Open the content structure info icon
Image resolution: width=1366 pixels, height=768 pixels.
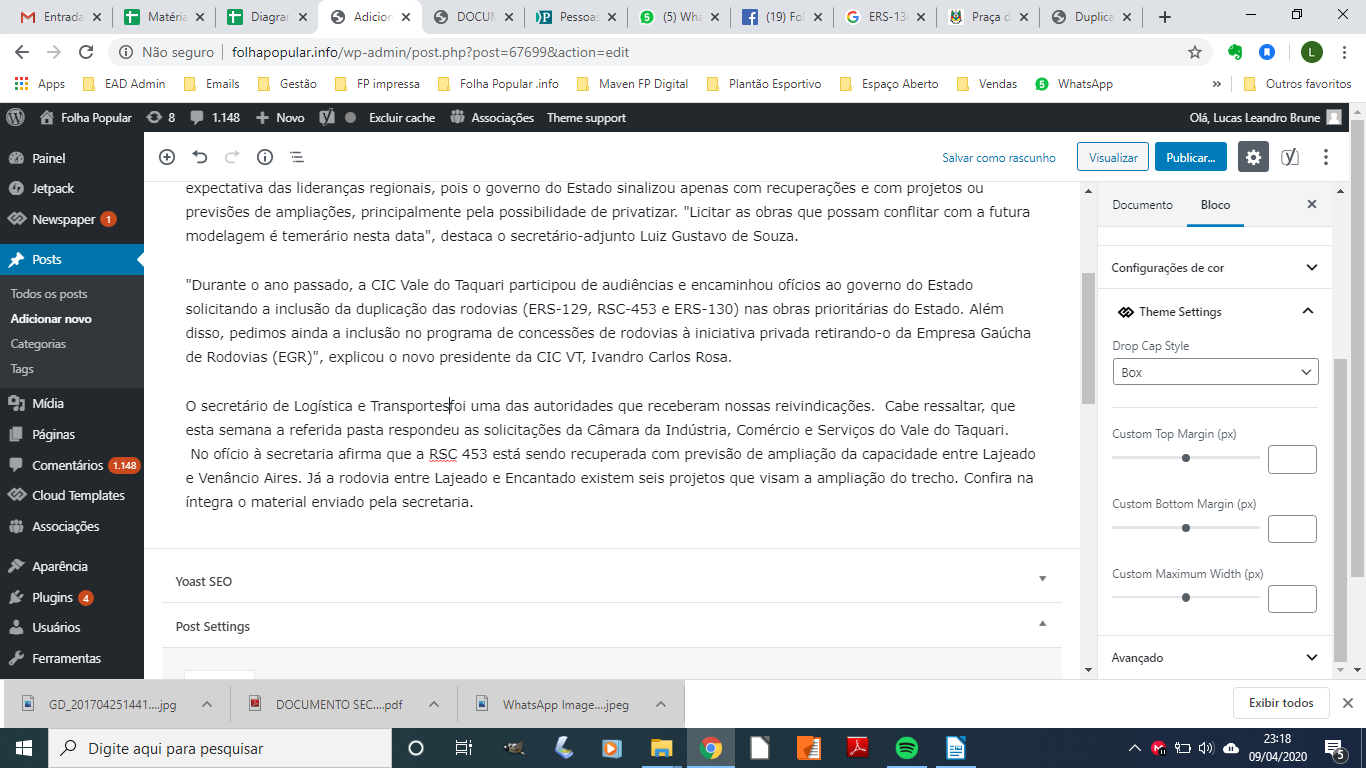[265, 157]
